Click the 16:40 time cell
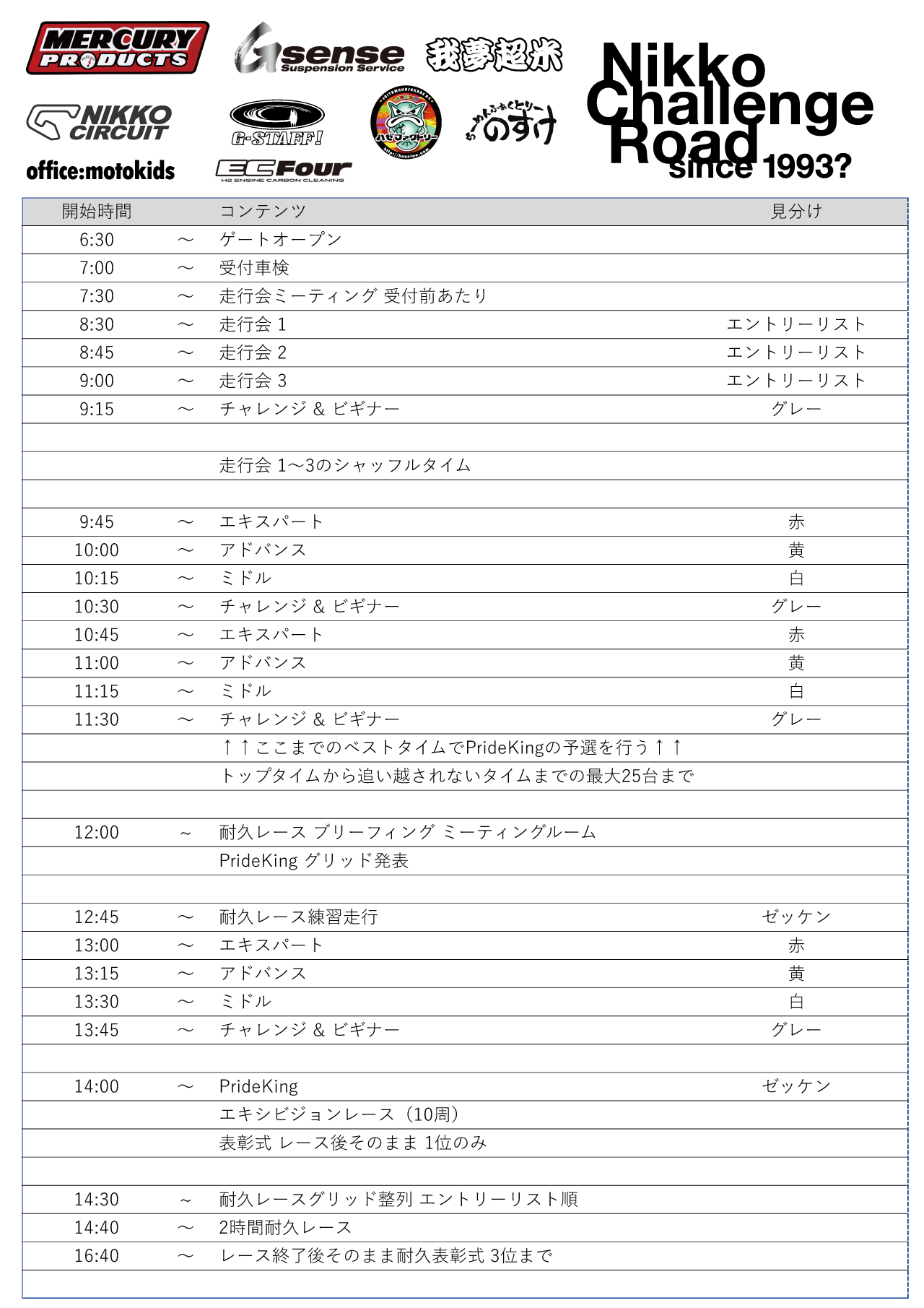 tap(97, 1256)
